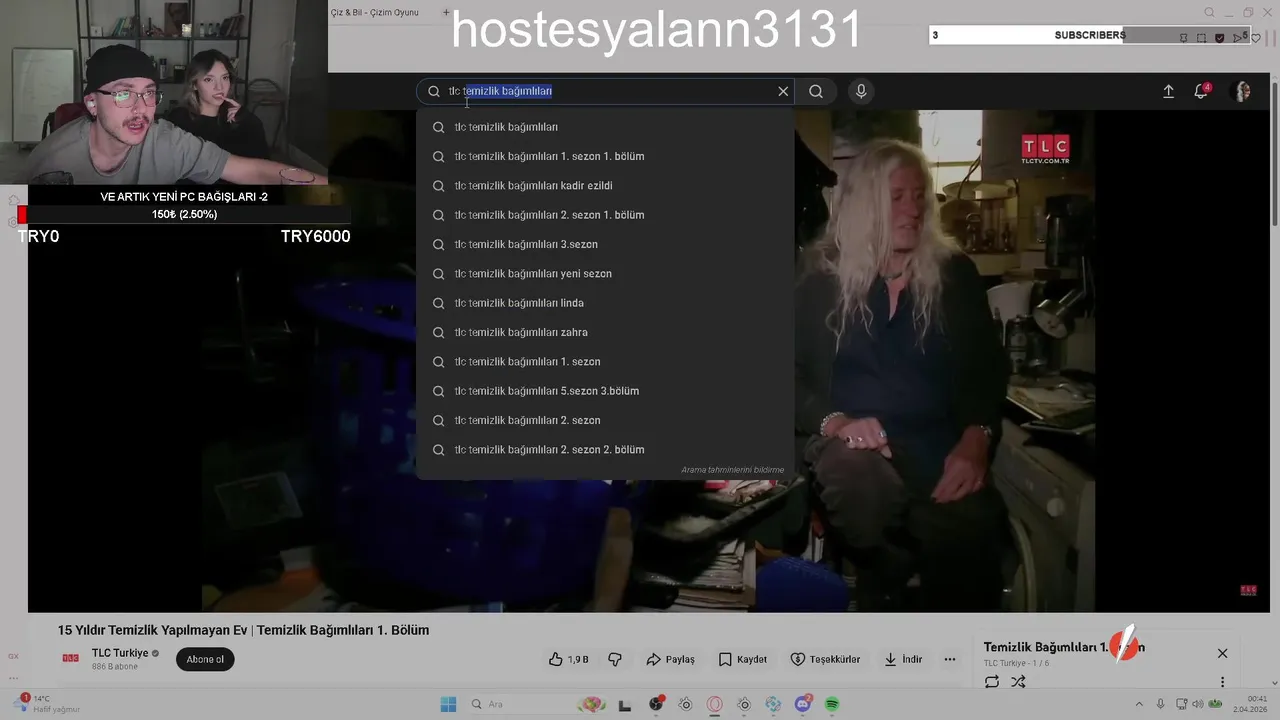
Task: Toggle playlist loop icon
Action: 992,682
